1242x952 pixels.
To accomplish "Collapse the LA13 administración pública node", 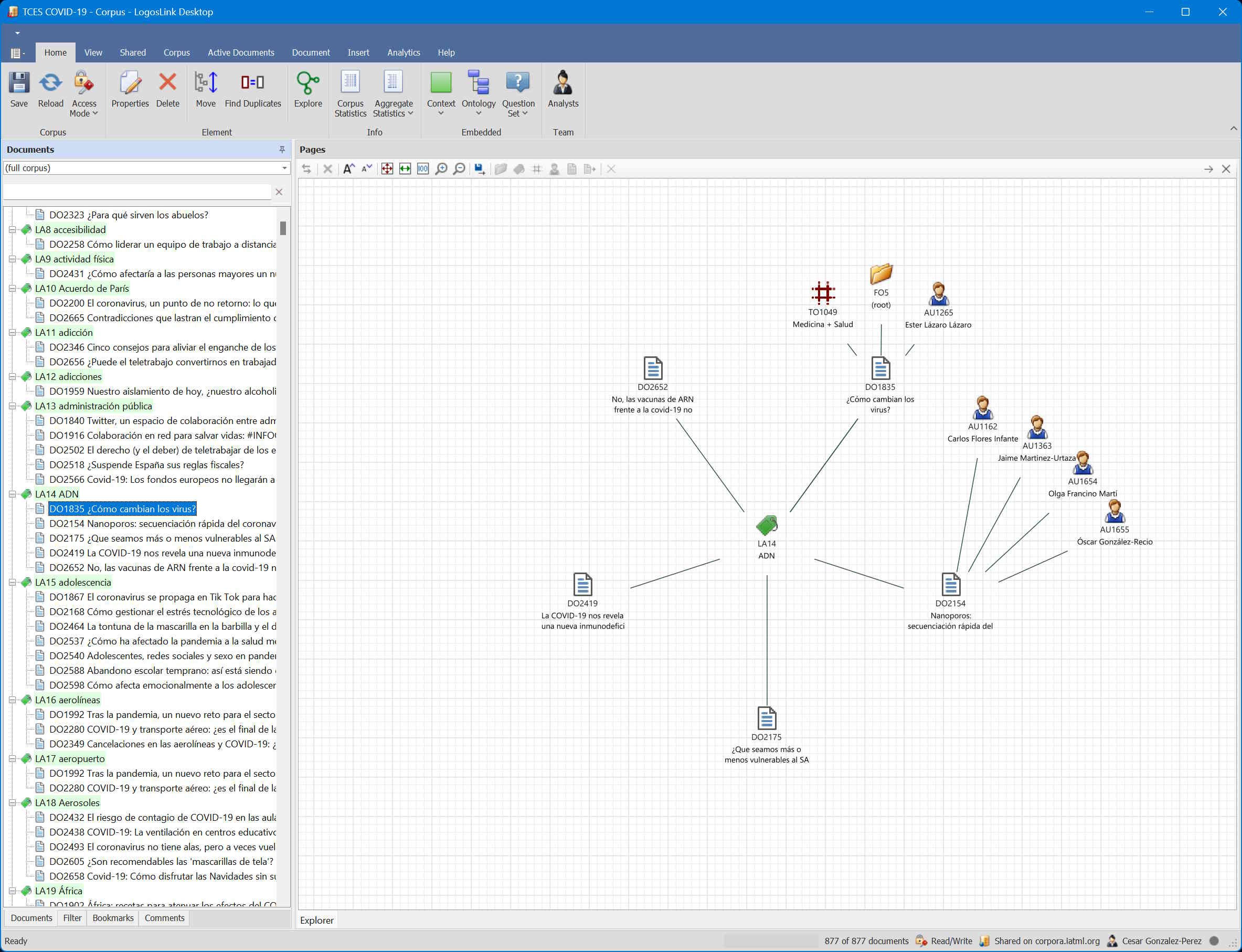I will click(12, 406).
